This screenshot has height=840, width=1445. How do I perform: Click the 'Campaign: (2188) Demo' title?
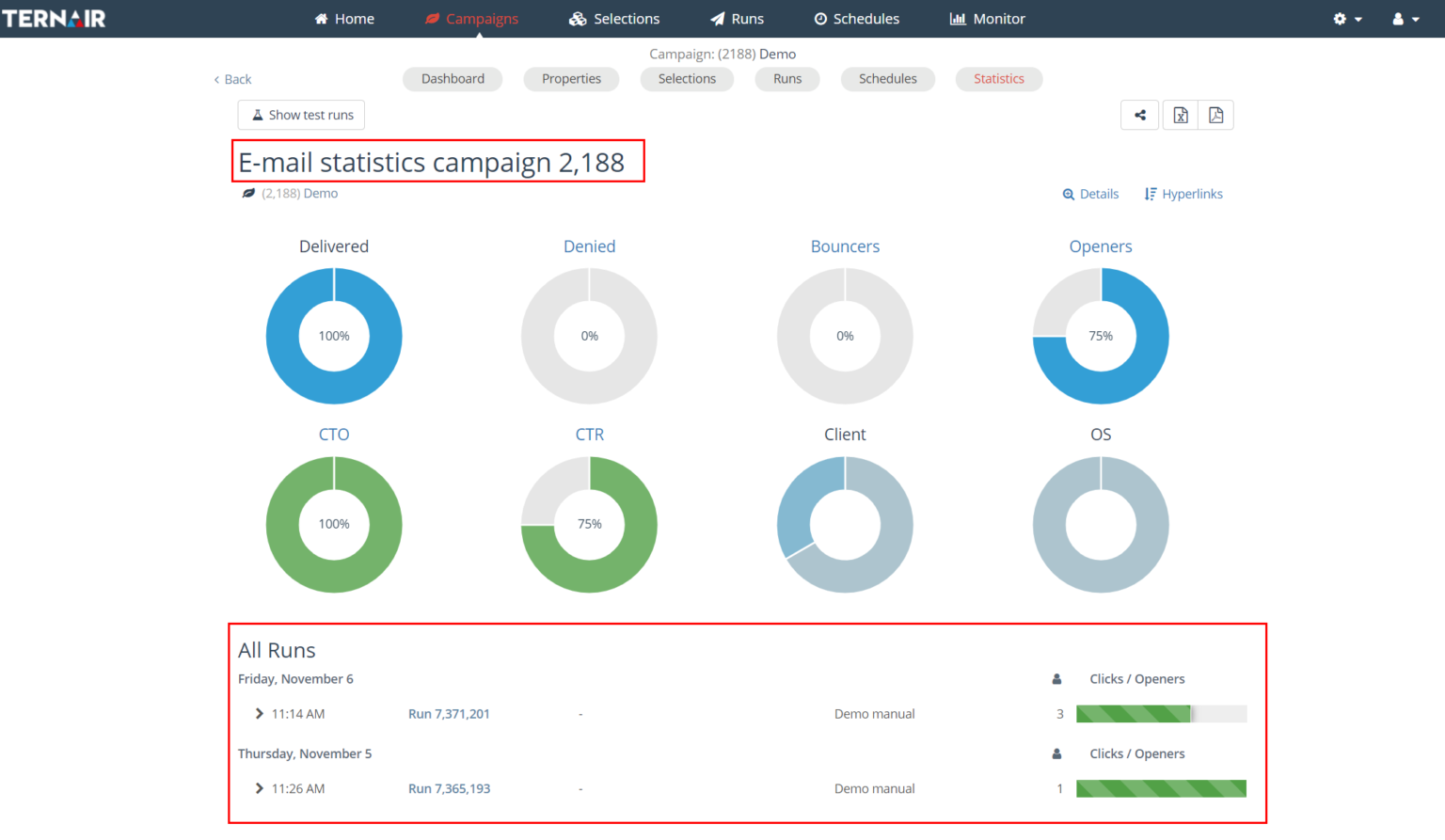click(x=722, y=54)
